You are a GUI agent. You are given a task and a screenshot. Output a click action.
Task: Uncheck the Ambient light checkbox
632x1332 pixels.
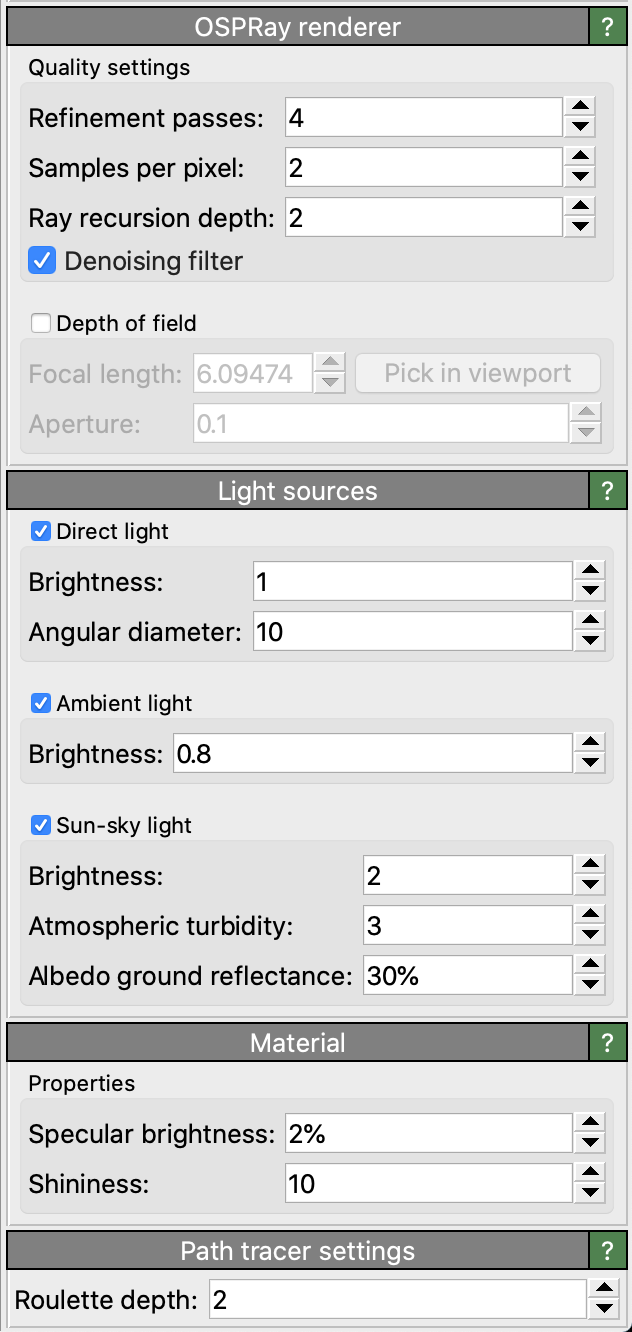click(41, 704)
